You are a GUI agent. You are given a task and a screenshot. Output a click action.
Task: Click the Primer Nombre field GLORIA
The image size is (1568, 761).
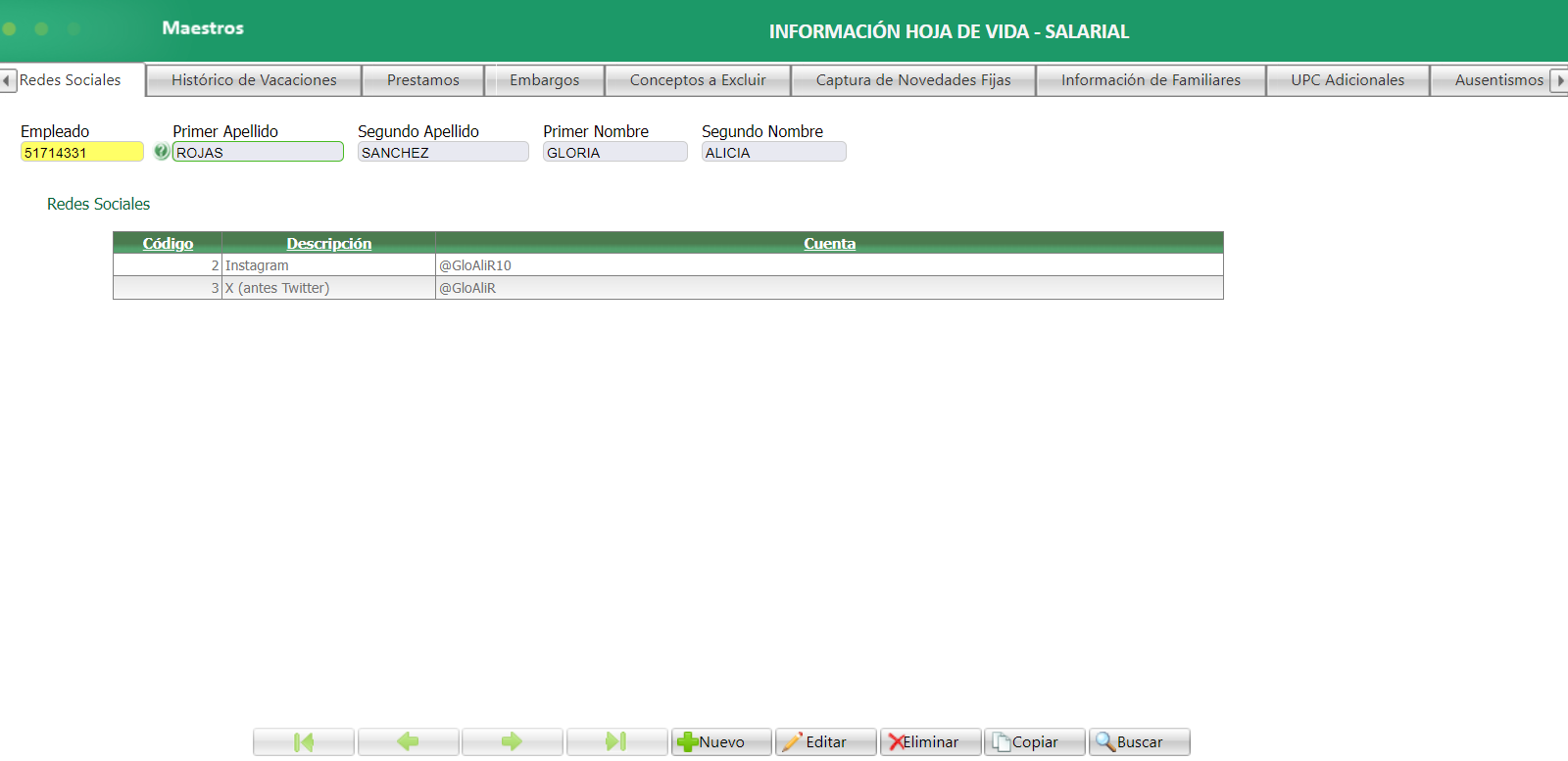tap(615, 152)
